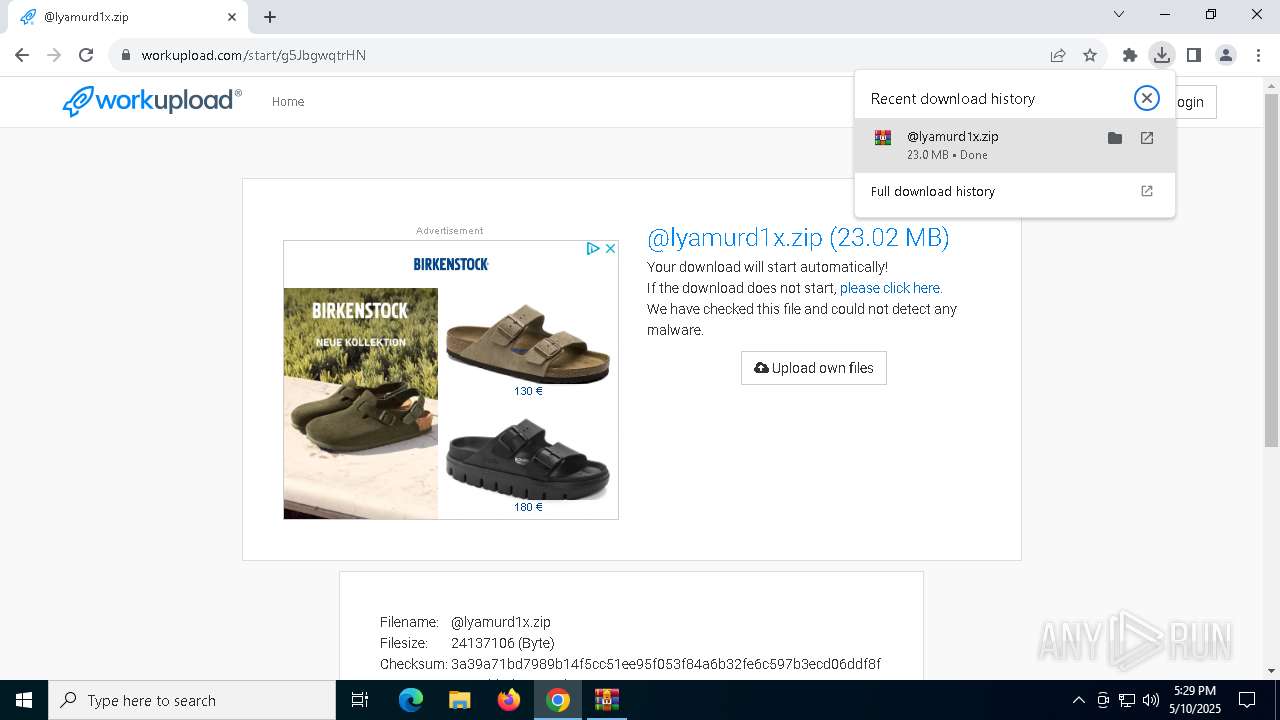Open Chrome profile avatar
The height and width of the screenshot is (720, 1280).
[1226, 55]
